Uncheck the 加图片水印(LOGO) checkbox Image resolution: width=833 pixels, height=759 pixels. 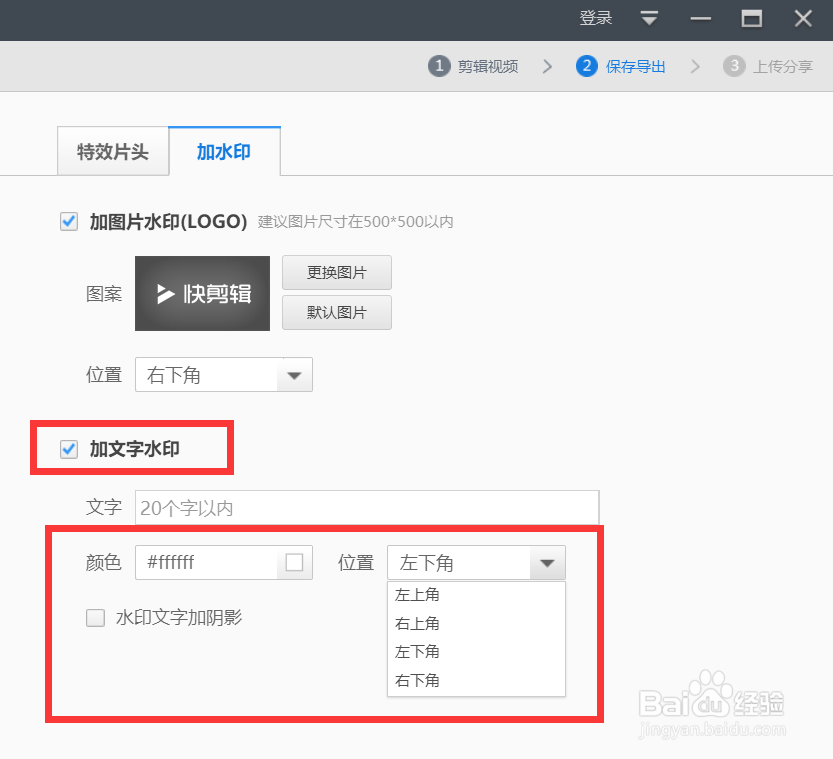pos(68,222)
